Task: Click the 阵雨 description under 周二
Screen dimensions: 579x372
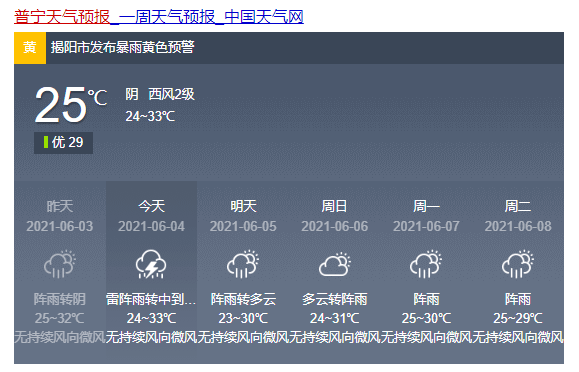Action: (x=518, y=299)
